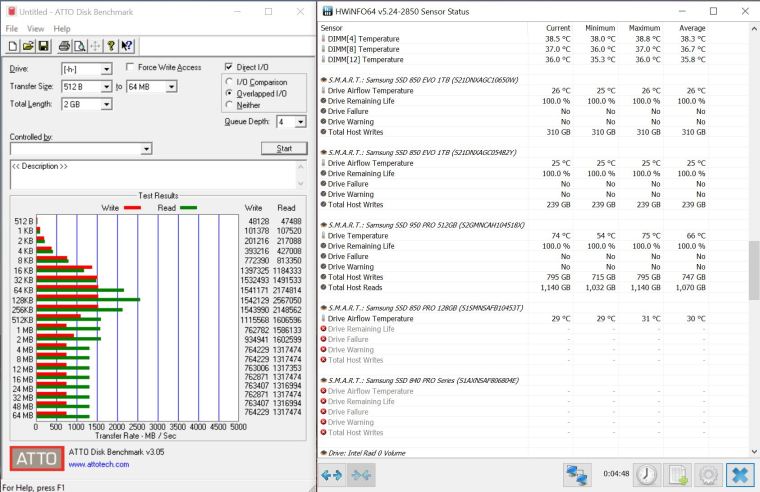
Task: Click ATTO Disk Benchmark title bar icon
Action: point(11,11)
